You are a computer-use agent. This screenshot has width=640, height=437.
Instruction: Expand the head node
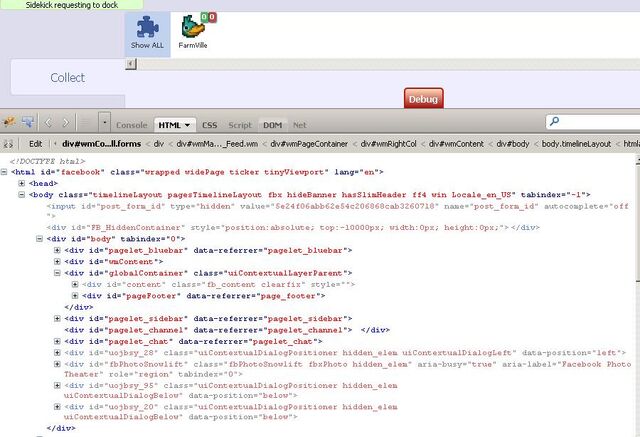pyautogui.click(x=22, y=183)
